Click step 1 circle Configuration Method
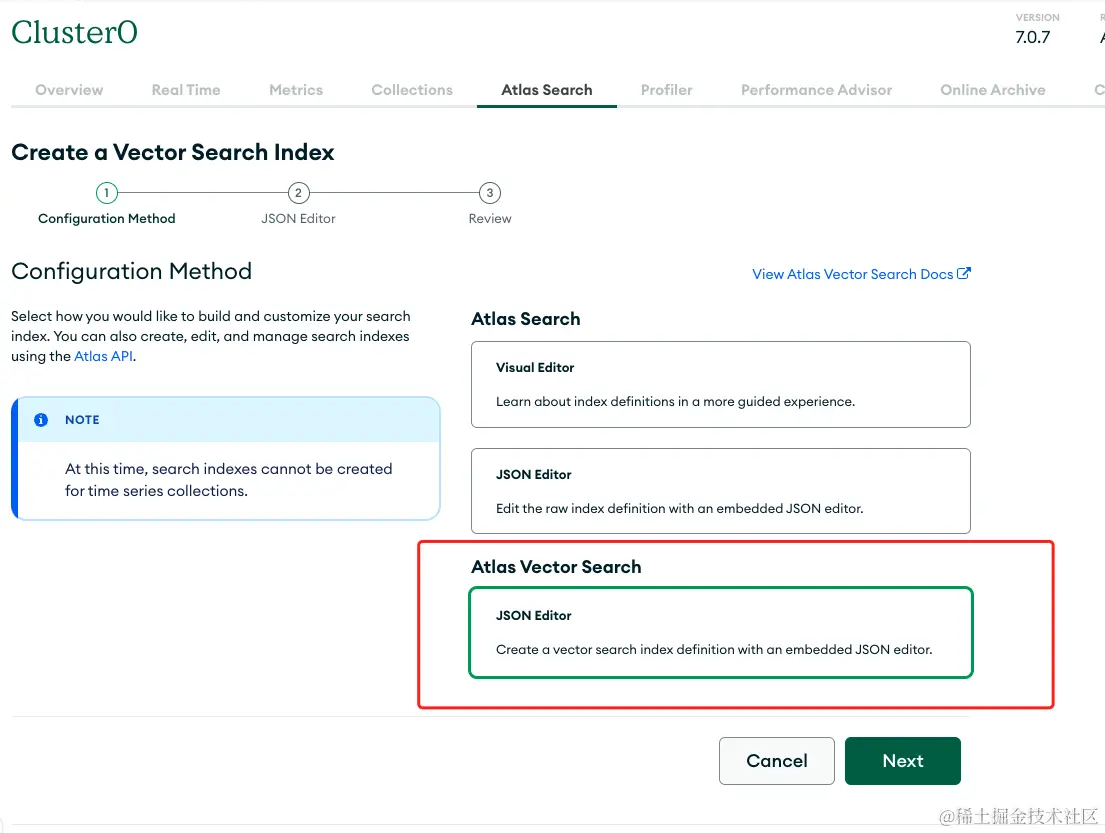Screen dimensions: 1105x833 click(107, 193)
